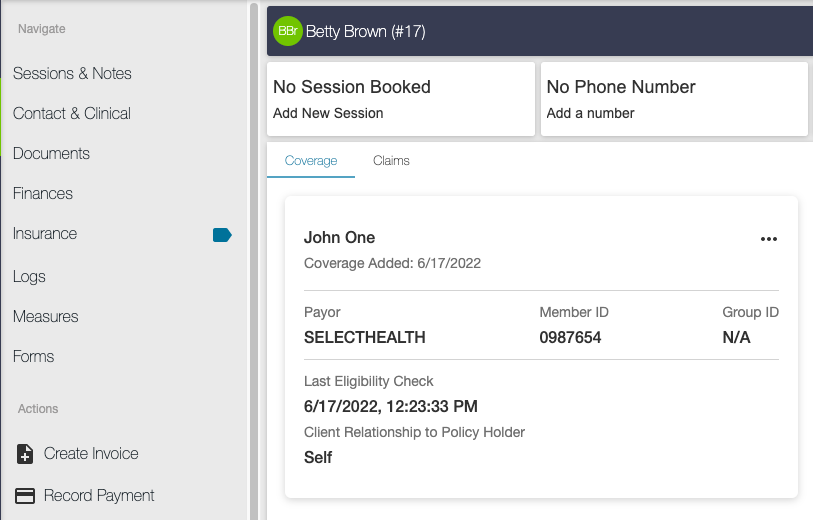Click the Create Invoice document icon
Image resolution: width=813 pixels, height=520 pixels.
pos(26,454)
